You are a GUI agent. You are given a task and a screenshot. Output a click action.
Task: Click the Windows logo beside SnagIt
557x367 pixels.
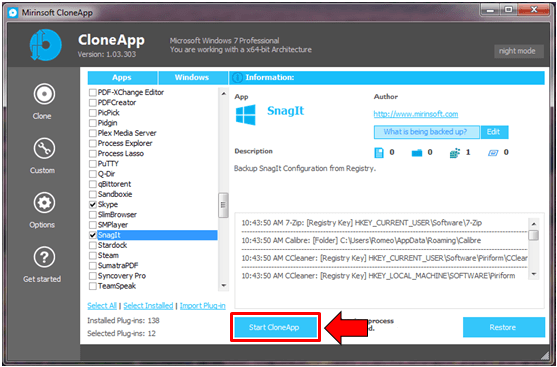(x=245, y=114)
